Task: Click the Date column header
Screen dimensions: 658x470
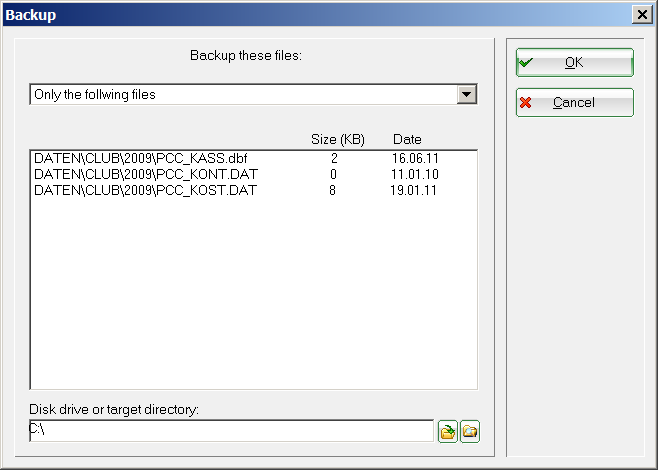Action: [x=407, y=139]
